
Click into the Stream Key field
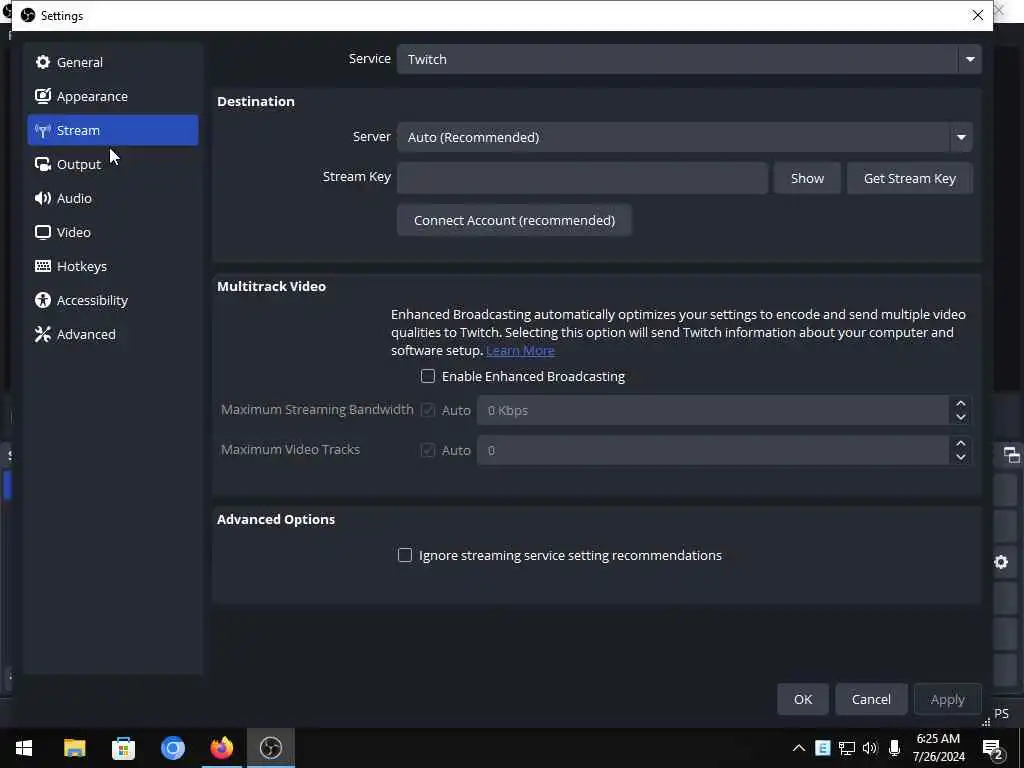coord(582,178)
